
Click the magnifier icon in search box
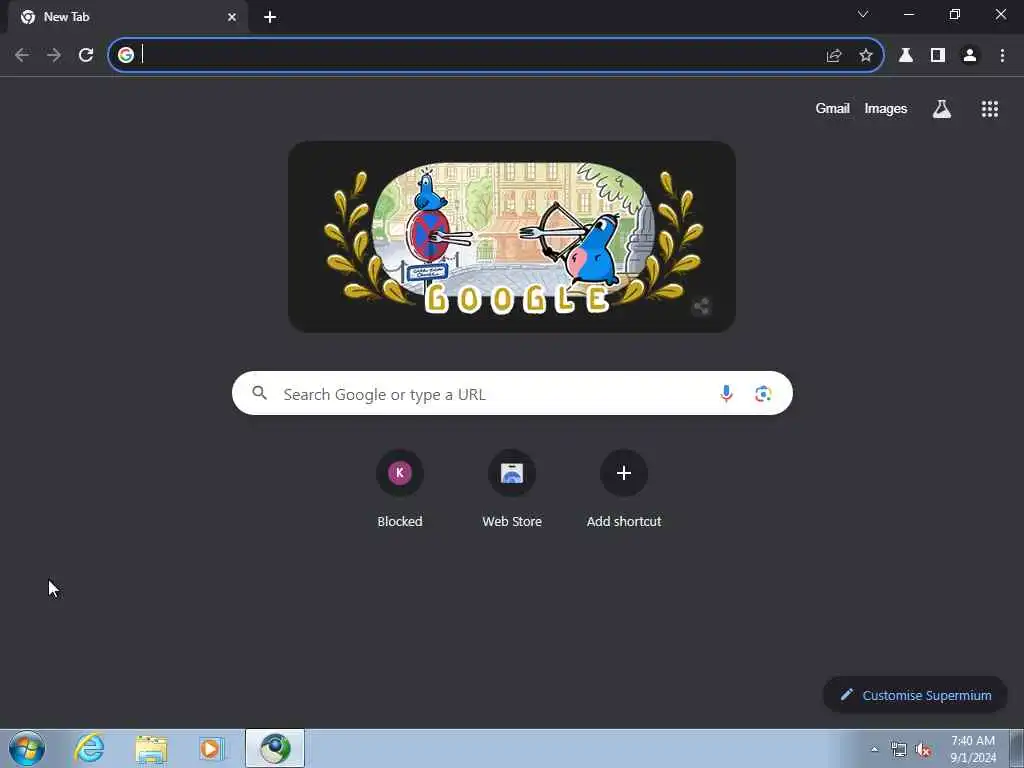click(x=260, y=393)
